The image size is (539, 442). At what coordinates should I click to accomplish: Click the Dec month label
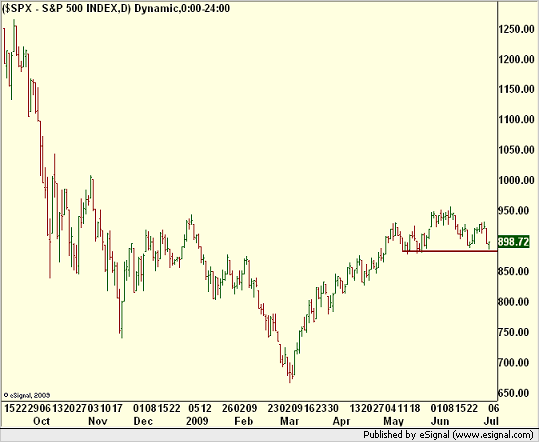[143, 421]
